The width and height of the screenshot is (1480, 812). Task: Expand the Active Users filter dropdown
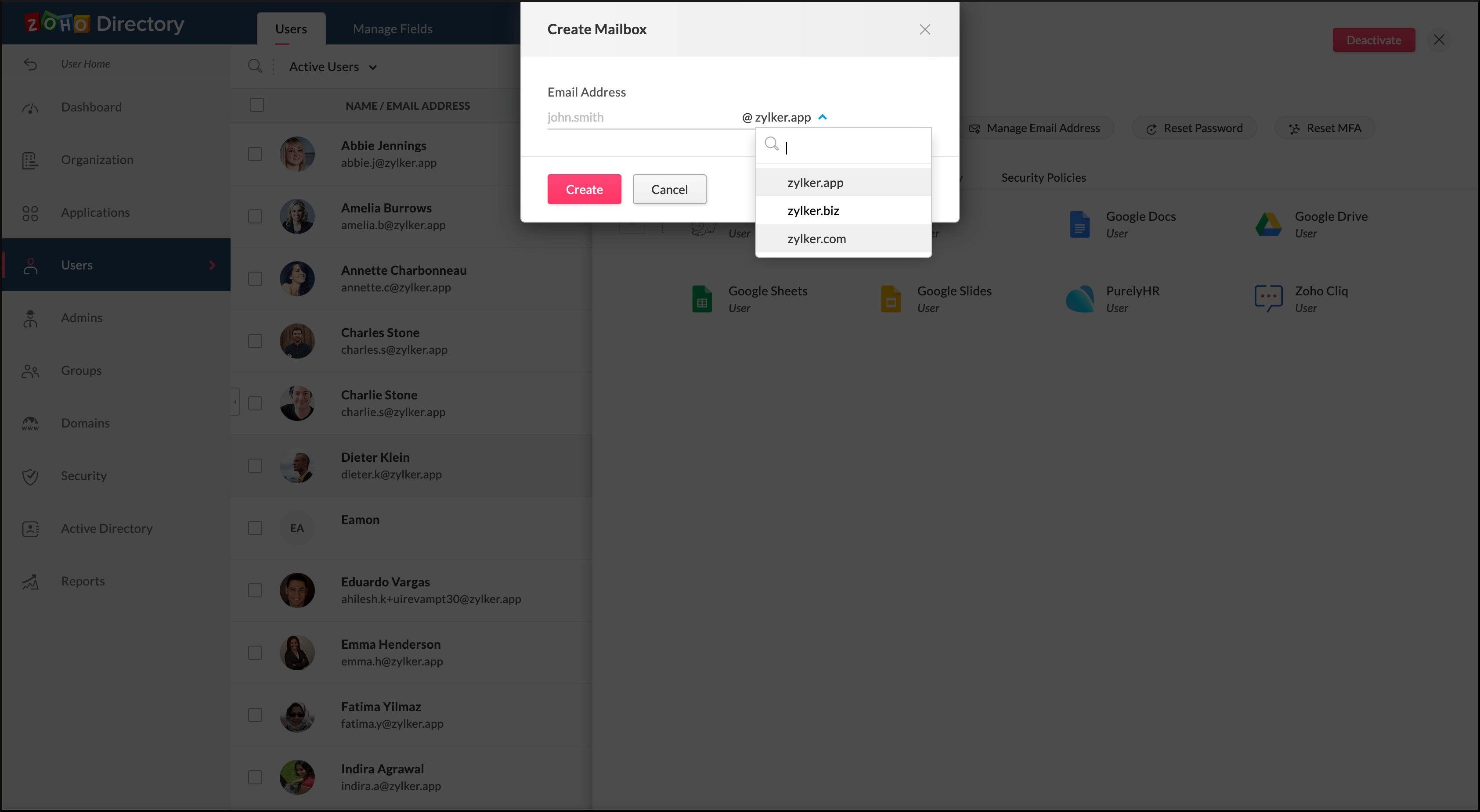(x=332, y=67)
